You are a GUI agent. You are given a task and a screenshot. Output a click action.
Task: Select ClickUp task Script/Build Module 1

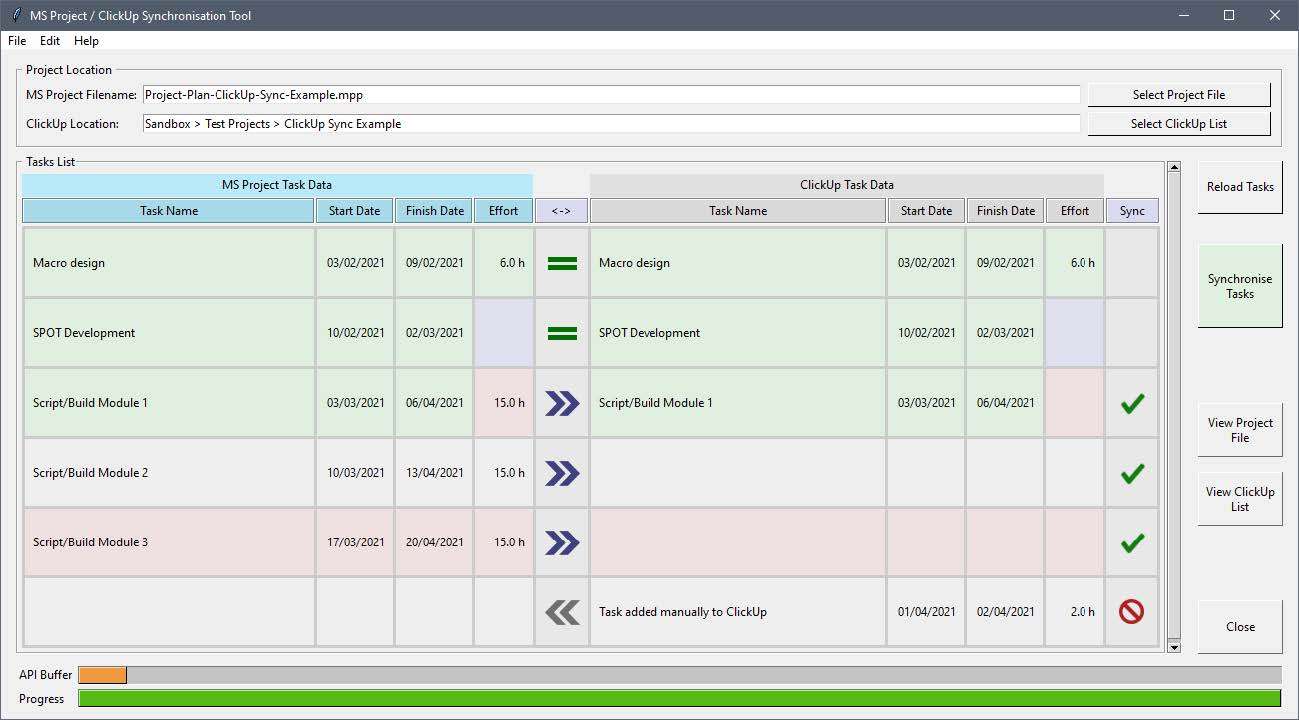(738, 403)
